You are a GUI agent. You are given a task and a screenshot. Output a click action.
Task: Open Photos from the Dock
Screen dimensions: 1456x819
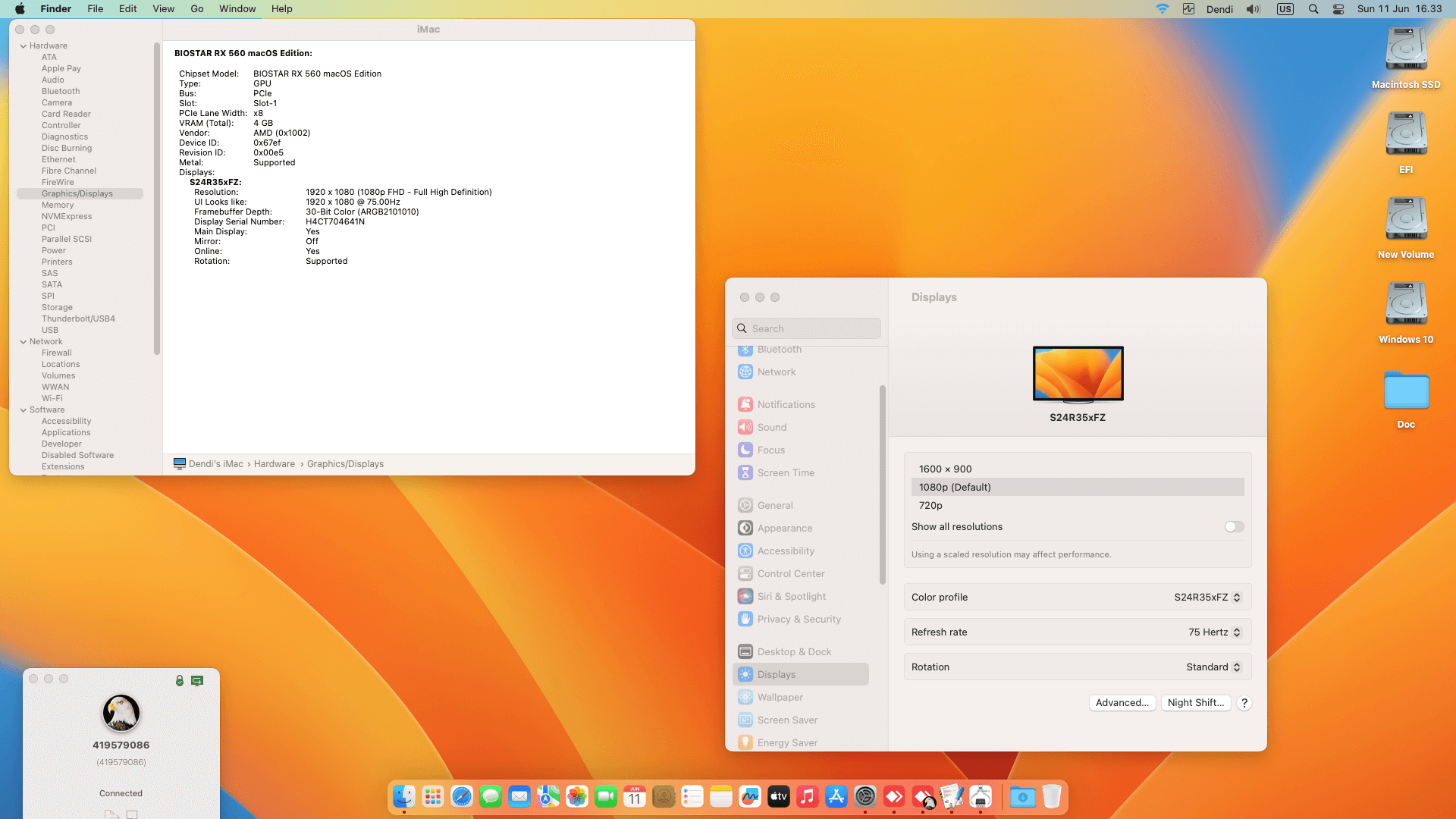point(577,796)
